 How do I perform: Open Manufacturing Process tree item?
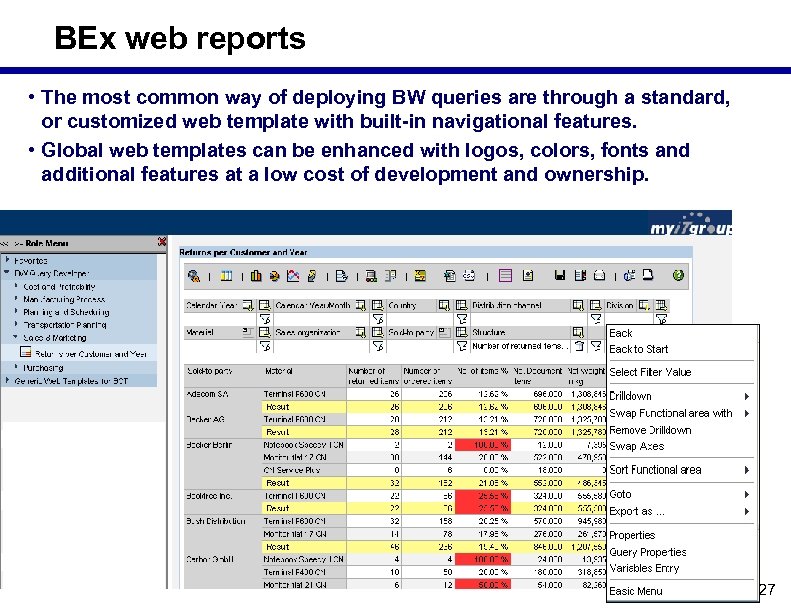click(64, 299)
